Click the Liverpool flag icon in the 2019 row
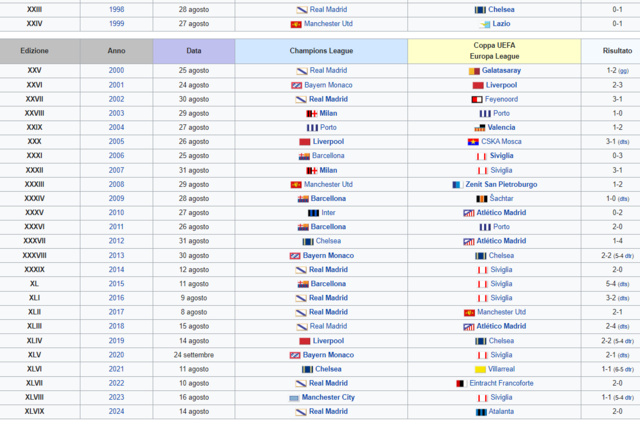 304,341
